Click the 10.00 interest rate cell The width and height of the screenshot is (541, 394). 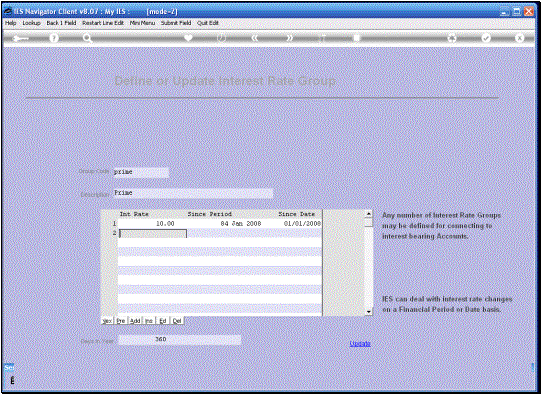[153, 224]
